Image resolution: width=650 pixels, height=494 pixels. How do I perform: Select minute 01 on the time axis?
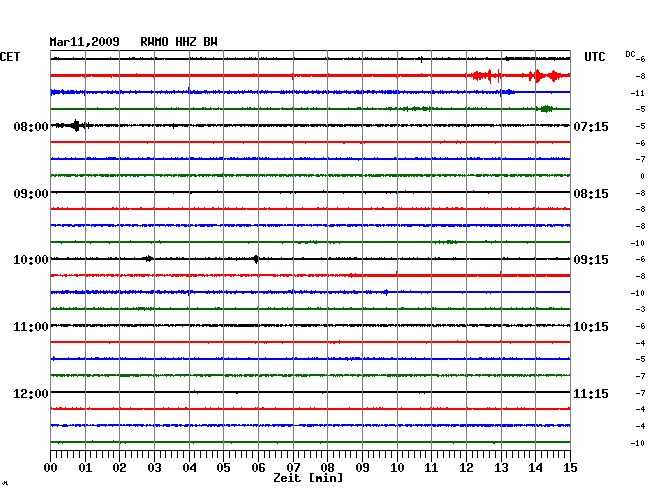click(x=85, y=468)
